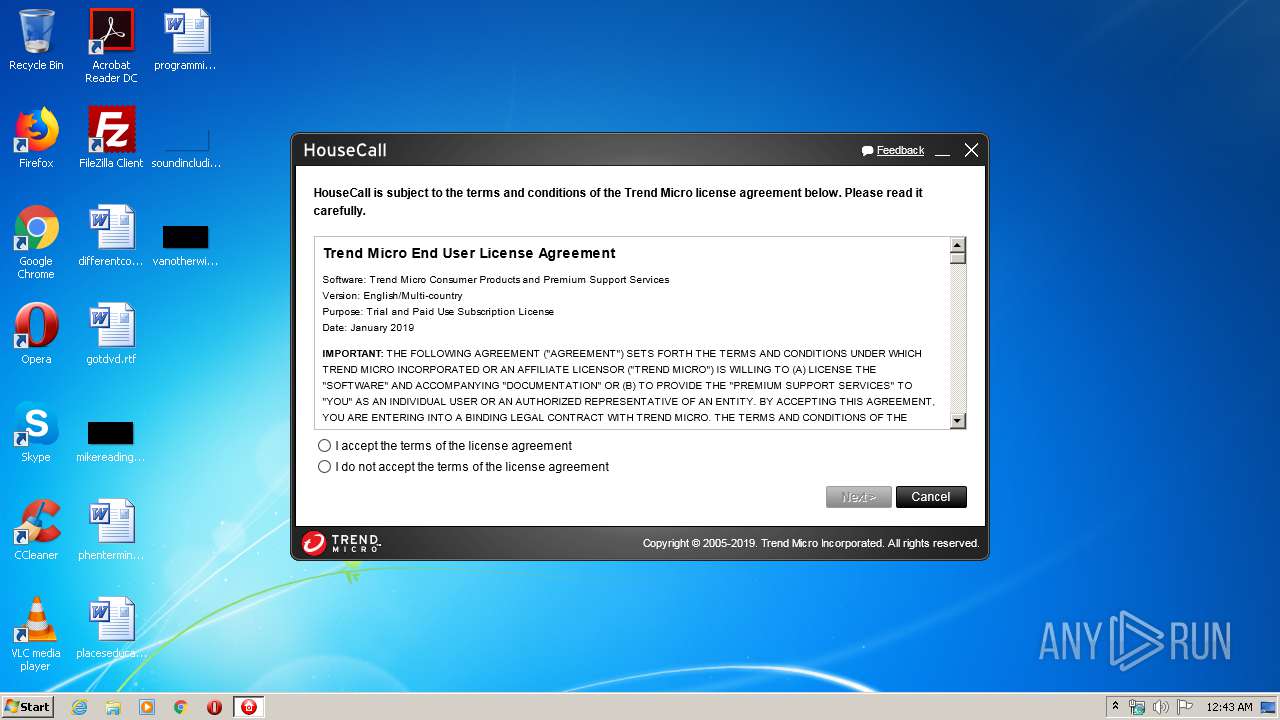
Task: Select the mikereading... desktop file
Action: (111, 441)
